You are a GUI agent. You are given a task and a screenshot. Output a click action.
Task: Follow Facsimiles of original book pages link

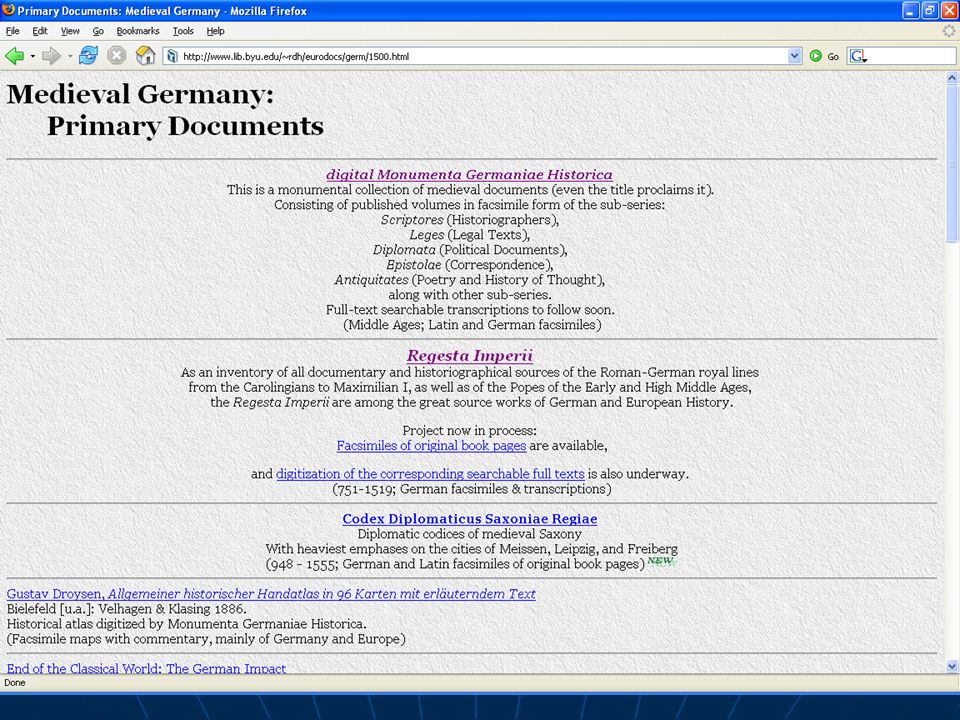click(x=431, y=446)
